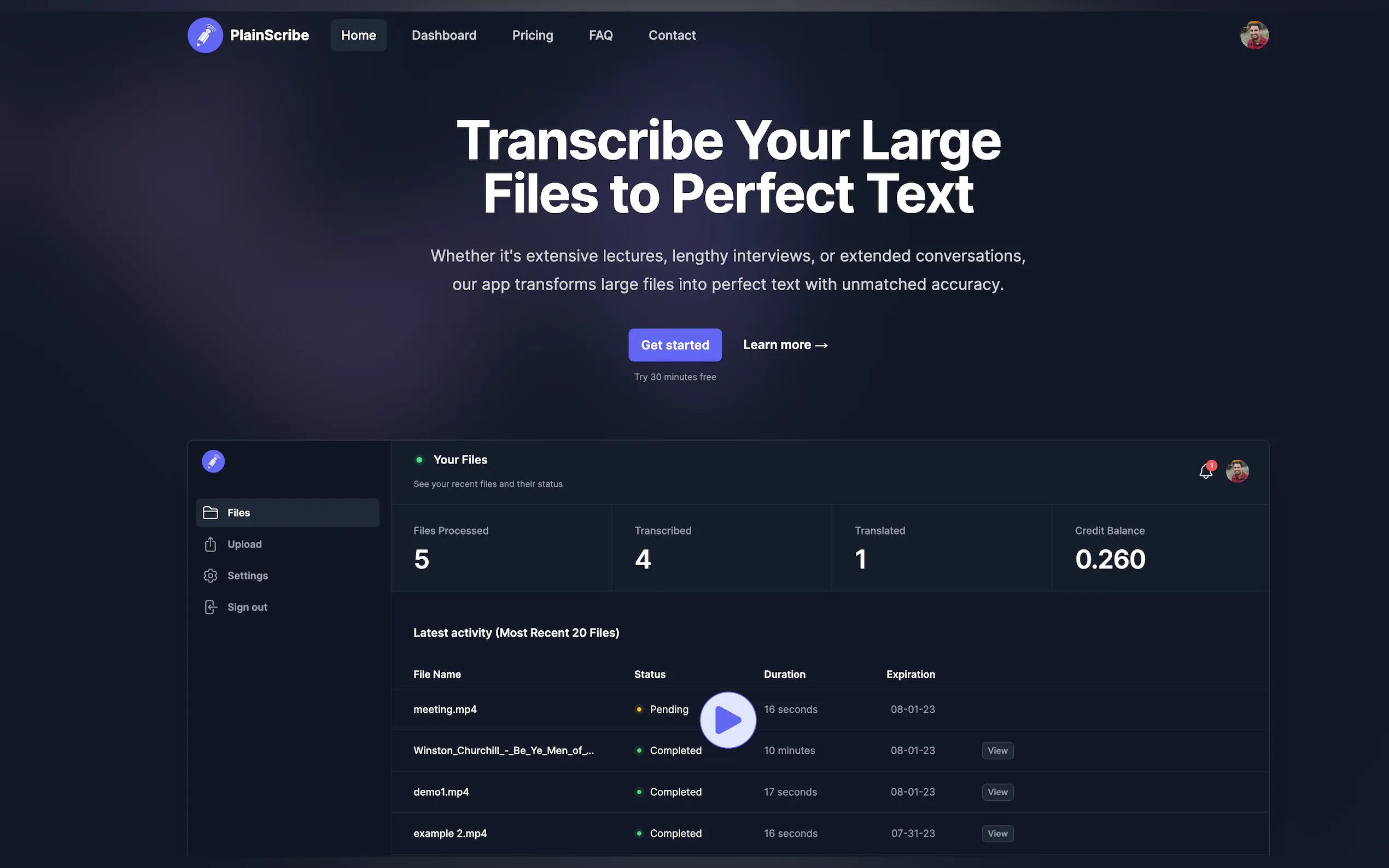This screenshot has height=868, width=1389.
Task: Open the Pricing page link
Action: click(532, 35)
